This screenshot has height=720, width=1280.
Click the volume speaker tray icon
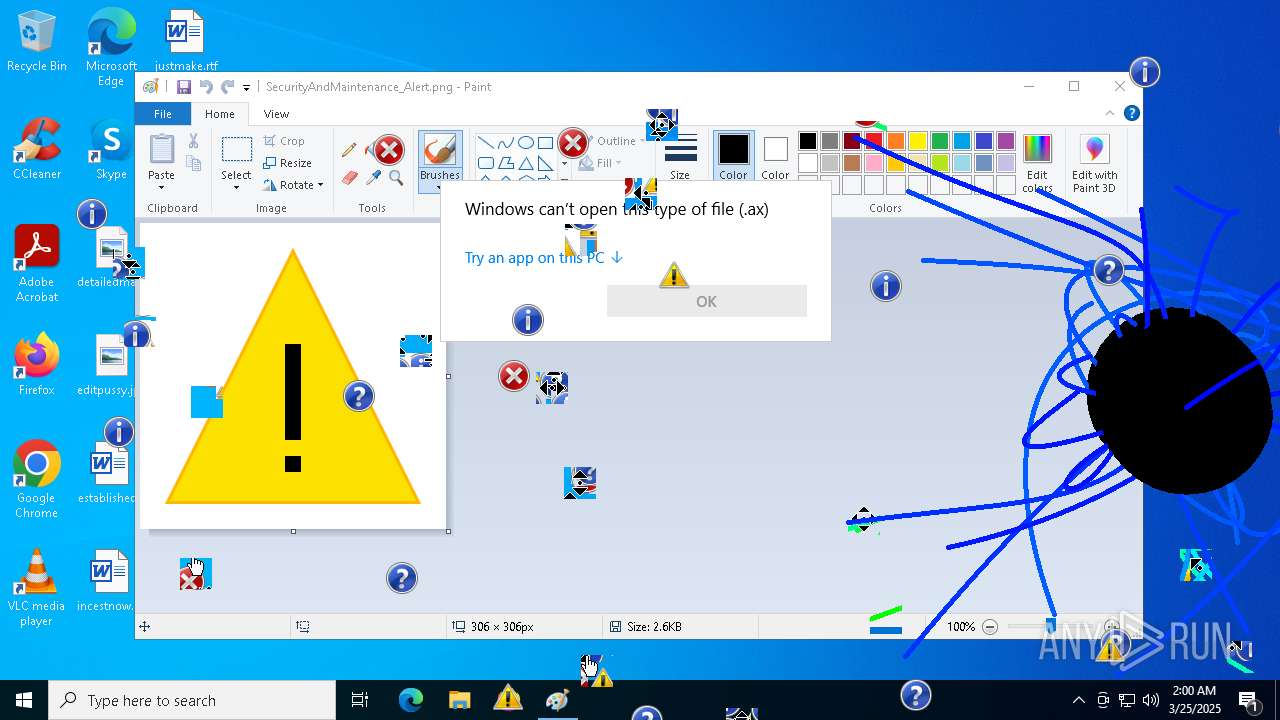click(x=1150, y=700)
